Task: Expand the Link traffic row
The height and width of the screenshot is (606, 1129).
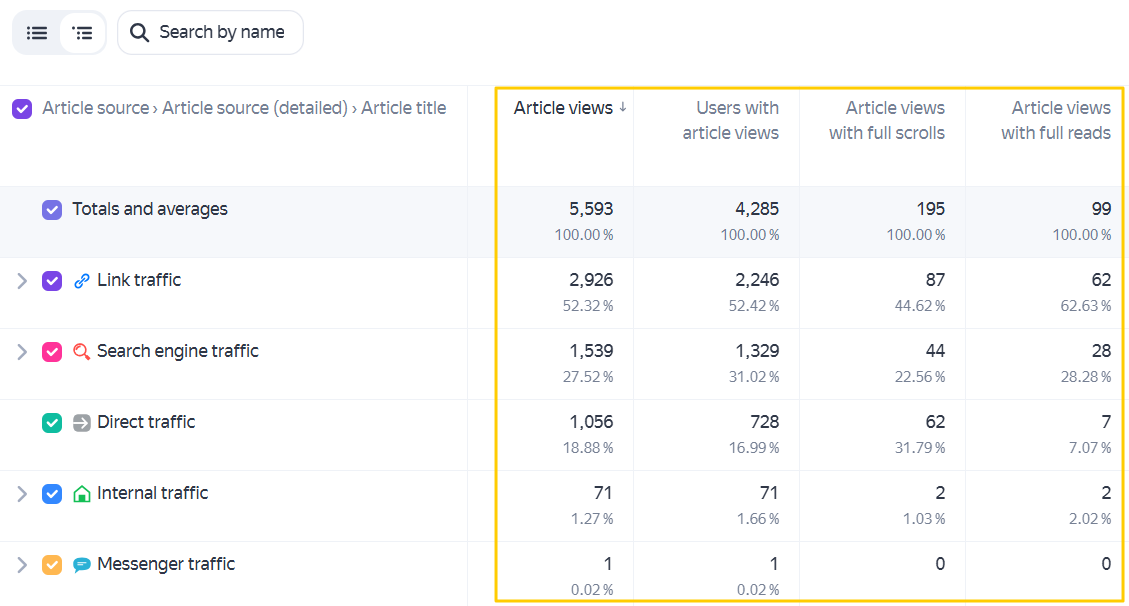Action: click(x=22, y=281)
